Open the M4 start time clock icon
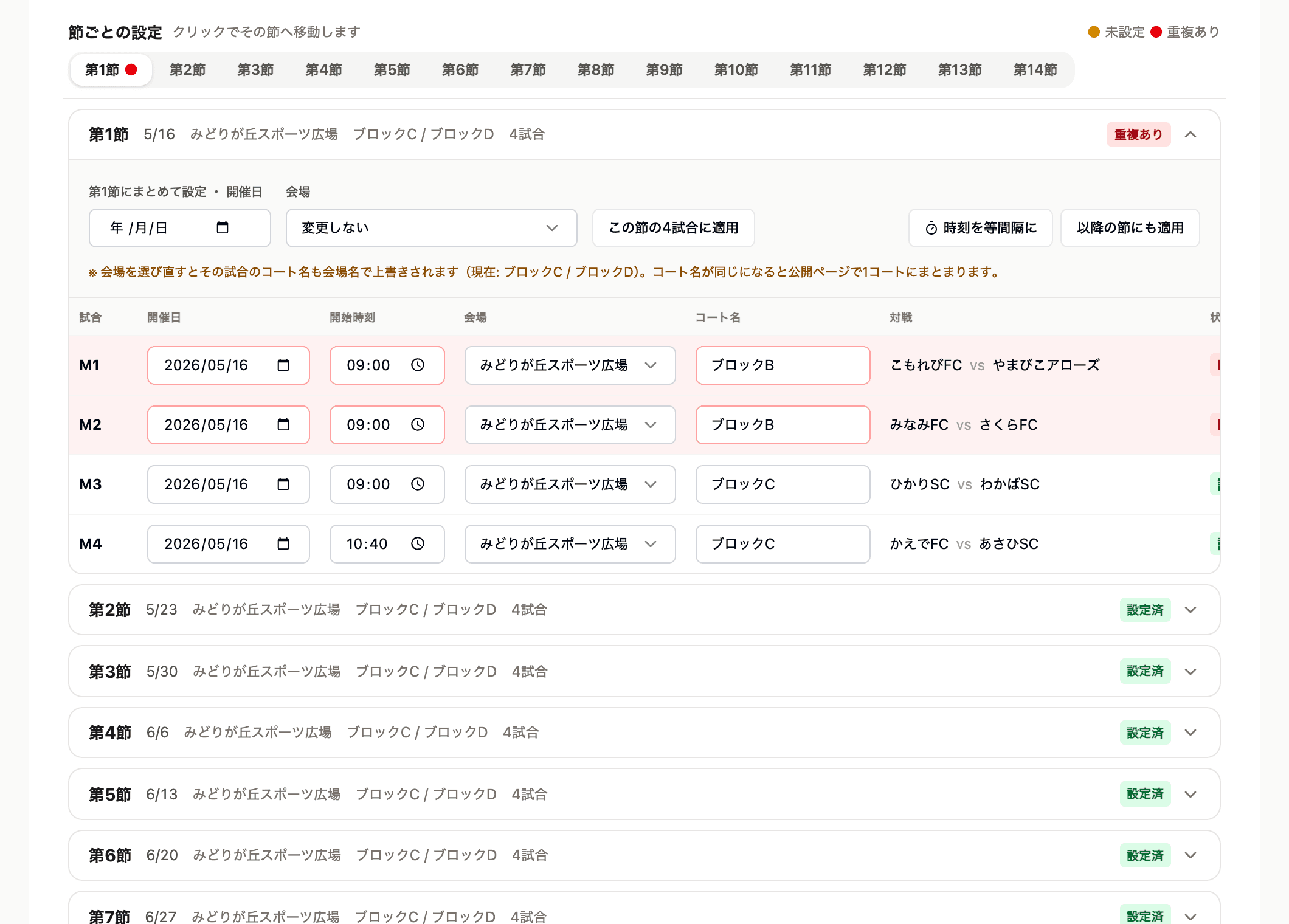The image size is (1289, 924). coord(418,544)
